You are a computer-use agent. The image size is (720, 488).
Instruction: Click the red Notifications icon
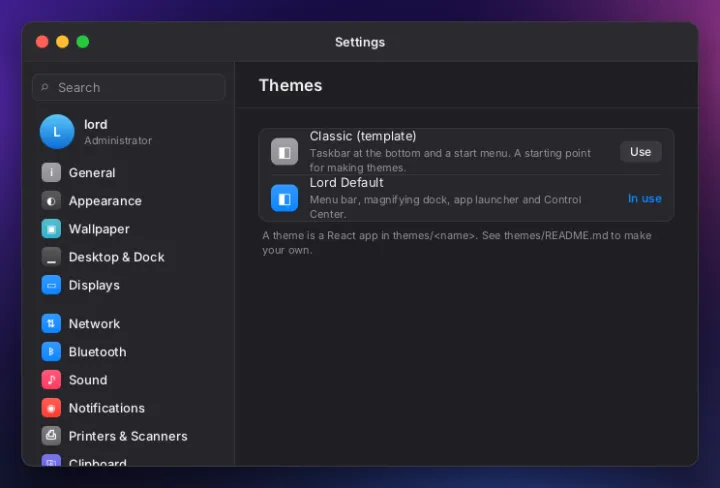coord(51,408)
